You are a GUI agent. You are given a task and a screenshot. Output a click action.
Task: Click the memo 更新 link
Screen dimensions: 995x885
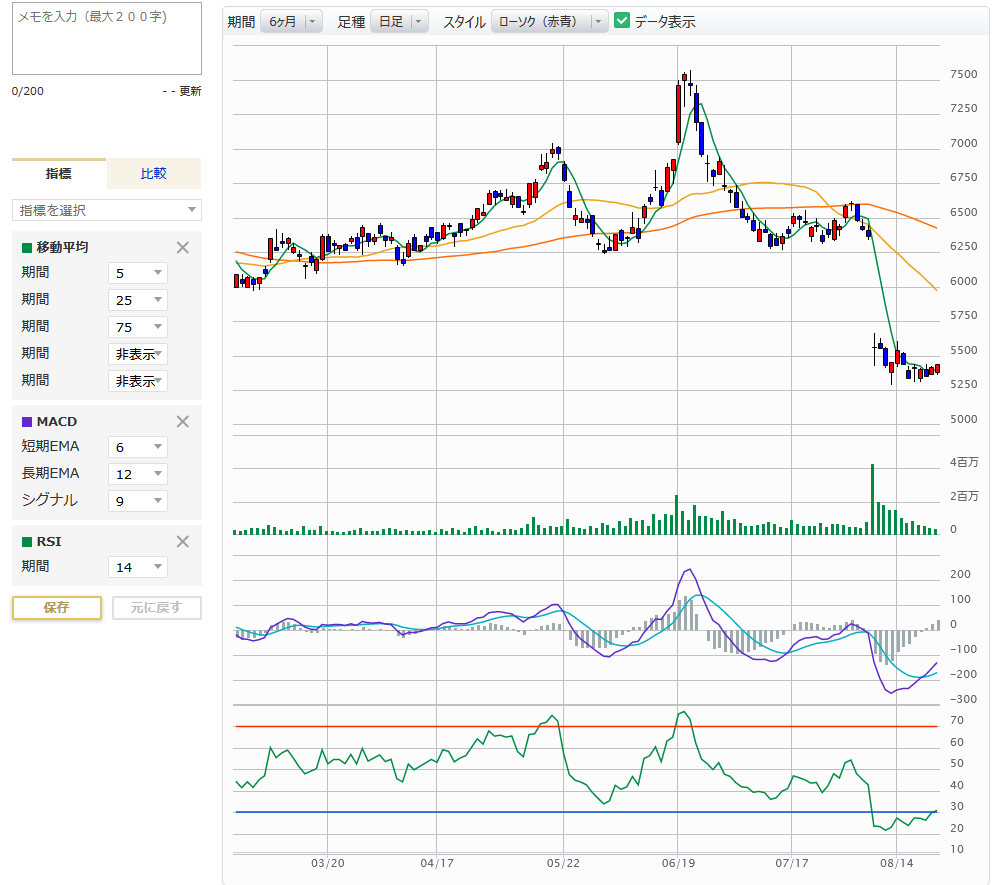(190, 91)
